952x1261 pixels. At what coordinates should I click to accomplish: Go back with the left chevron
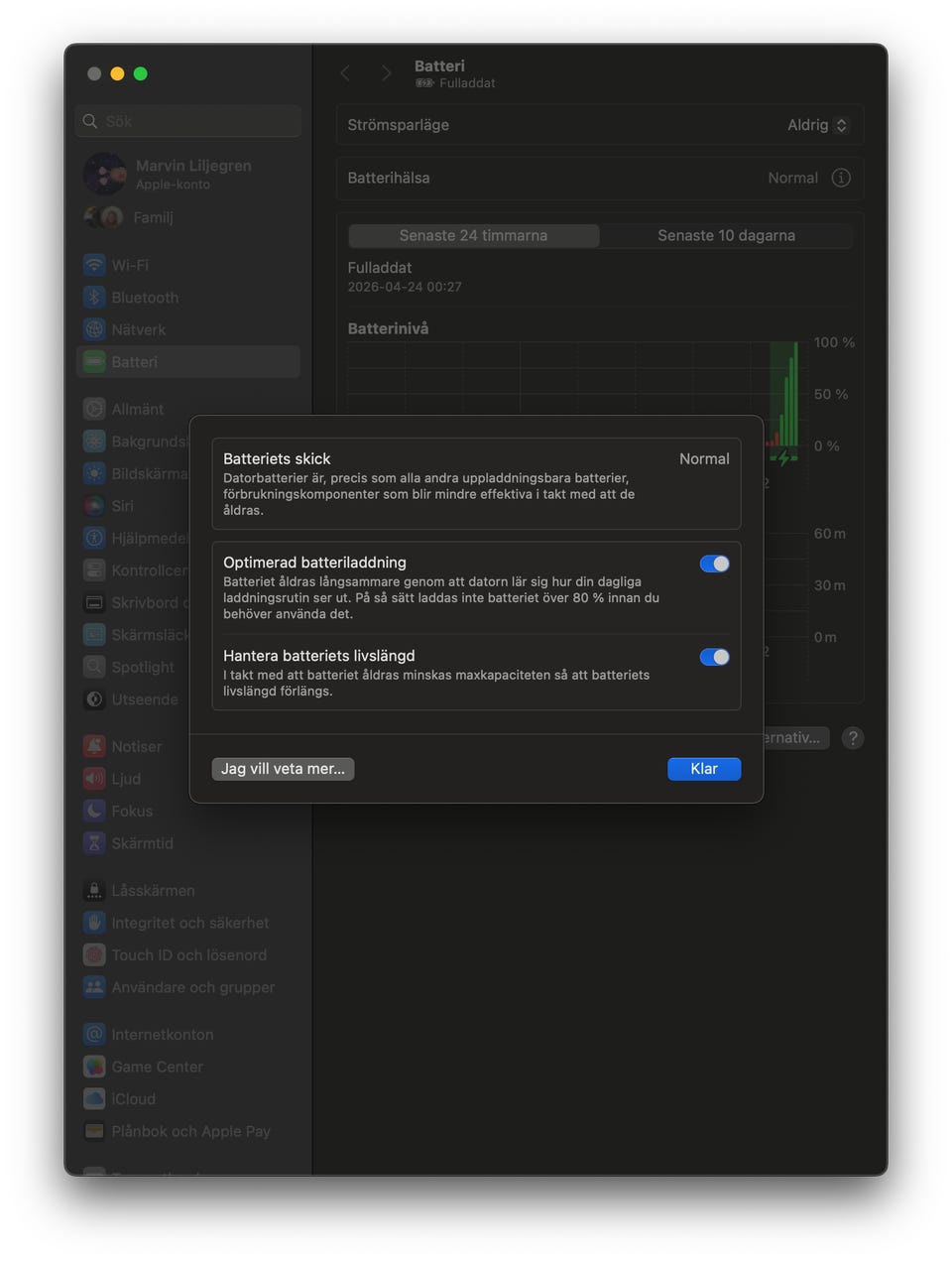click(x=345, y=73)
